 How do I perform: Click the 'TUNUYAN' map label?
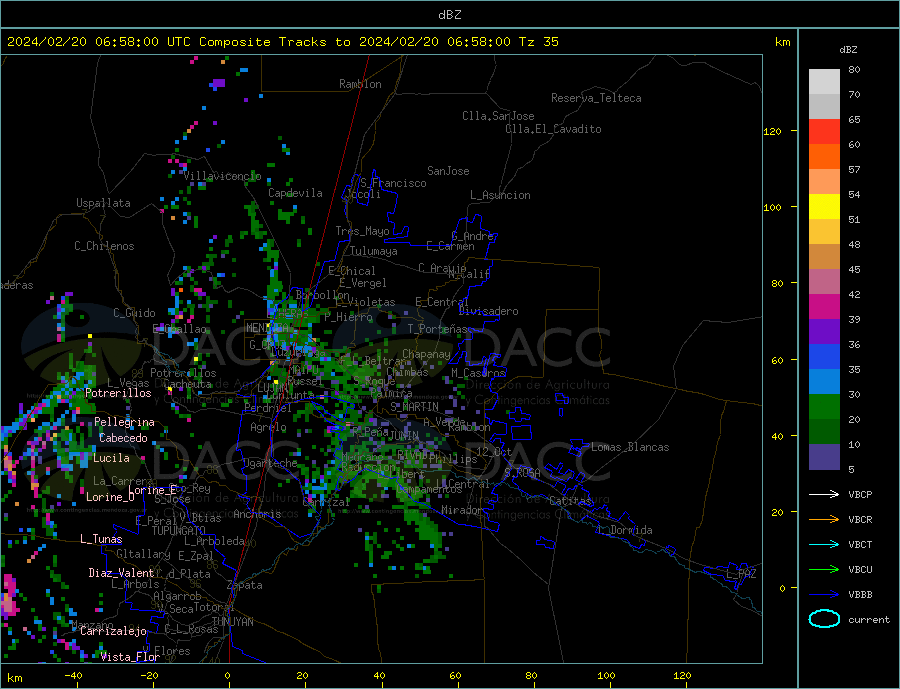pos(232,622)
